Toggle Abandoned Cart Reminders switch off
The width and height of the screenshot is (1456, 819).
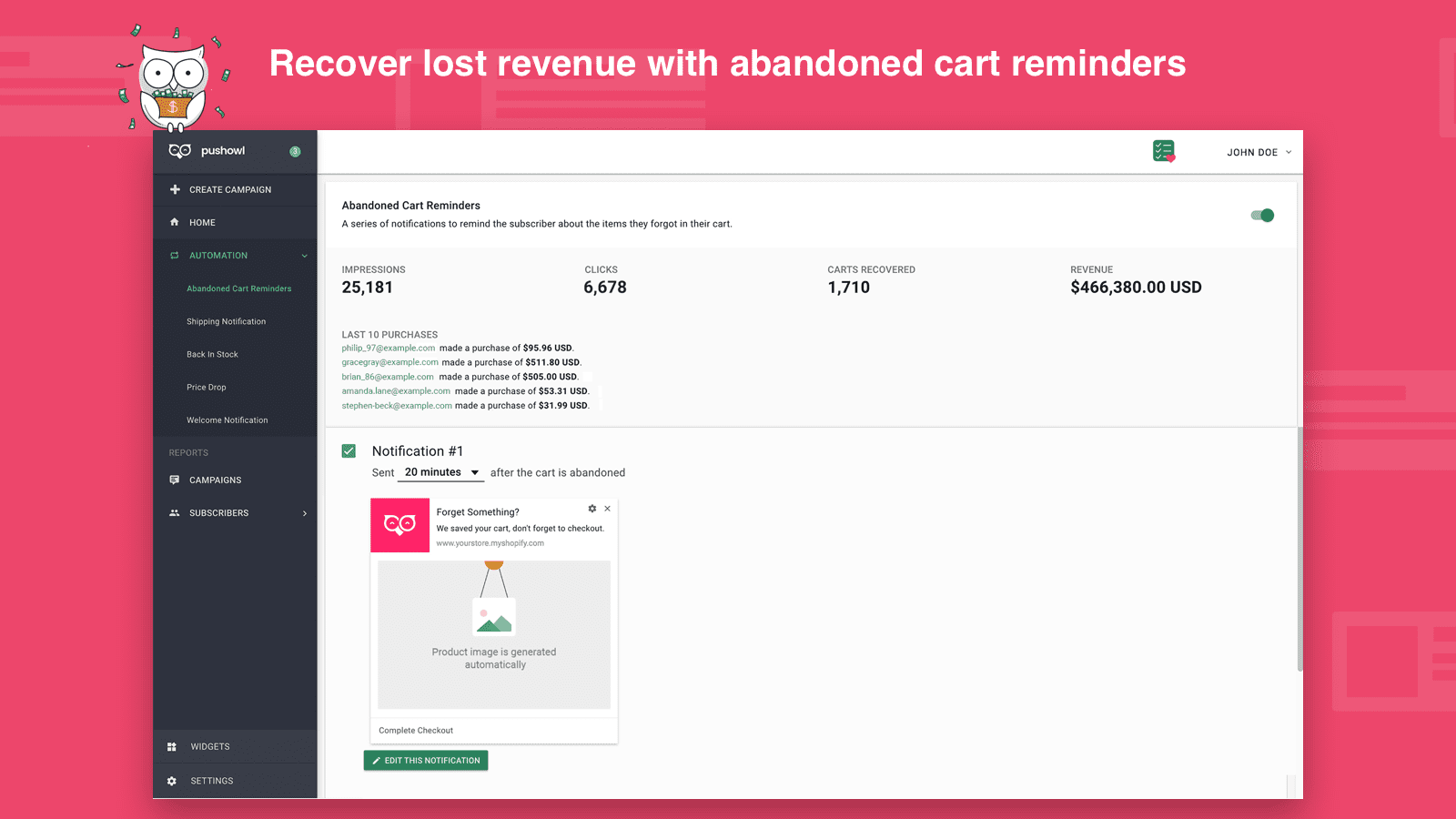[1262, 216]
